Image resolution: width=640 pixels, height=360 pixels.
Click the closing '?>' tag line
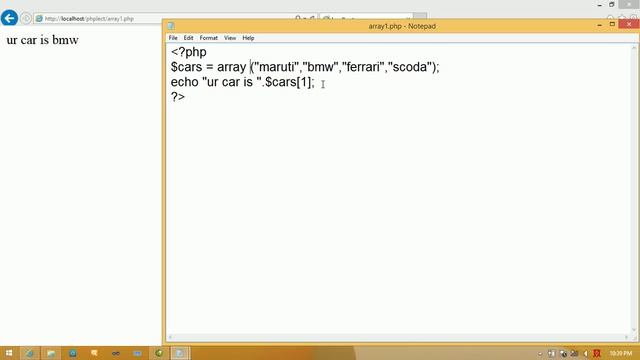point(178,97)
